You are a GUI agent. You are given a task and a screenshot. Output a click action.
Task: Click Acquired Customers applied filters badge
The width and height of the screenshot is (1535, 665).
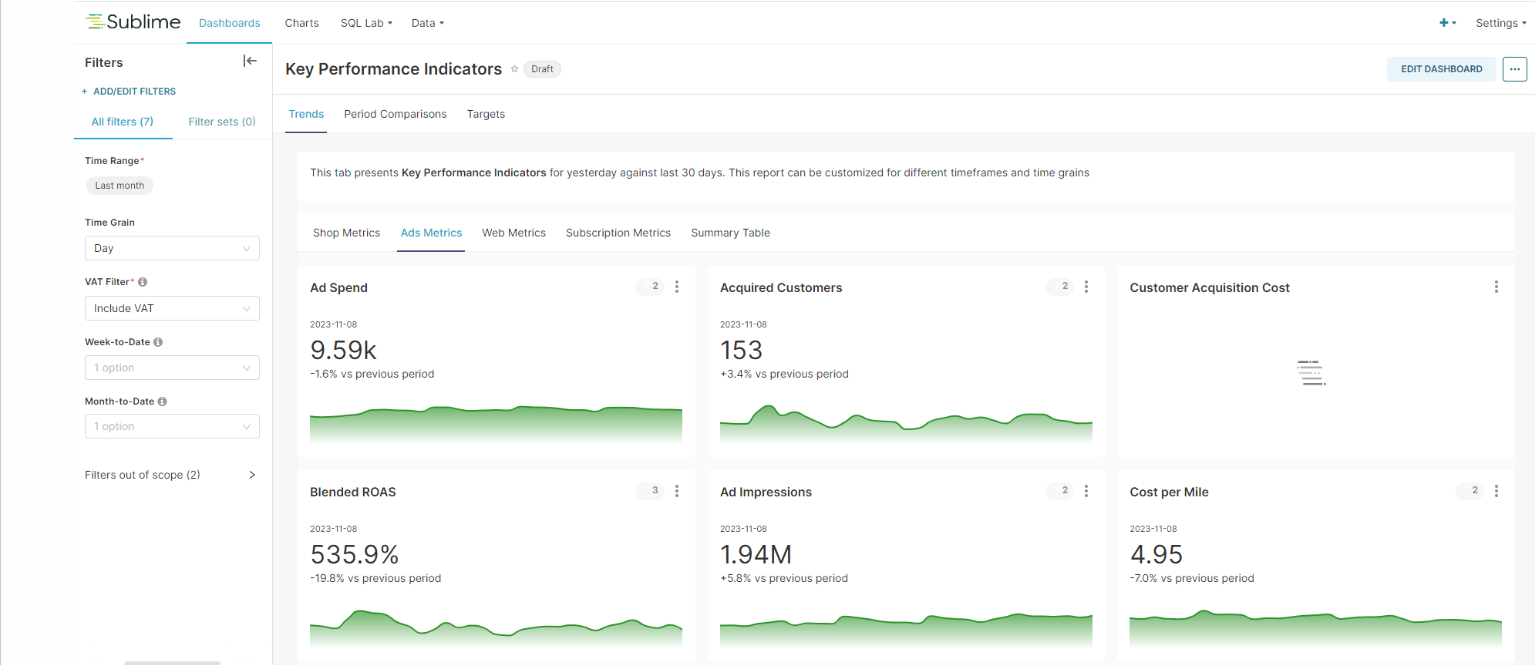point(1060,287)
